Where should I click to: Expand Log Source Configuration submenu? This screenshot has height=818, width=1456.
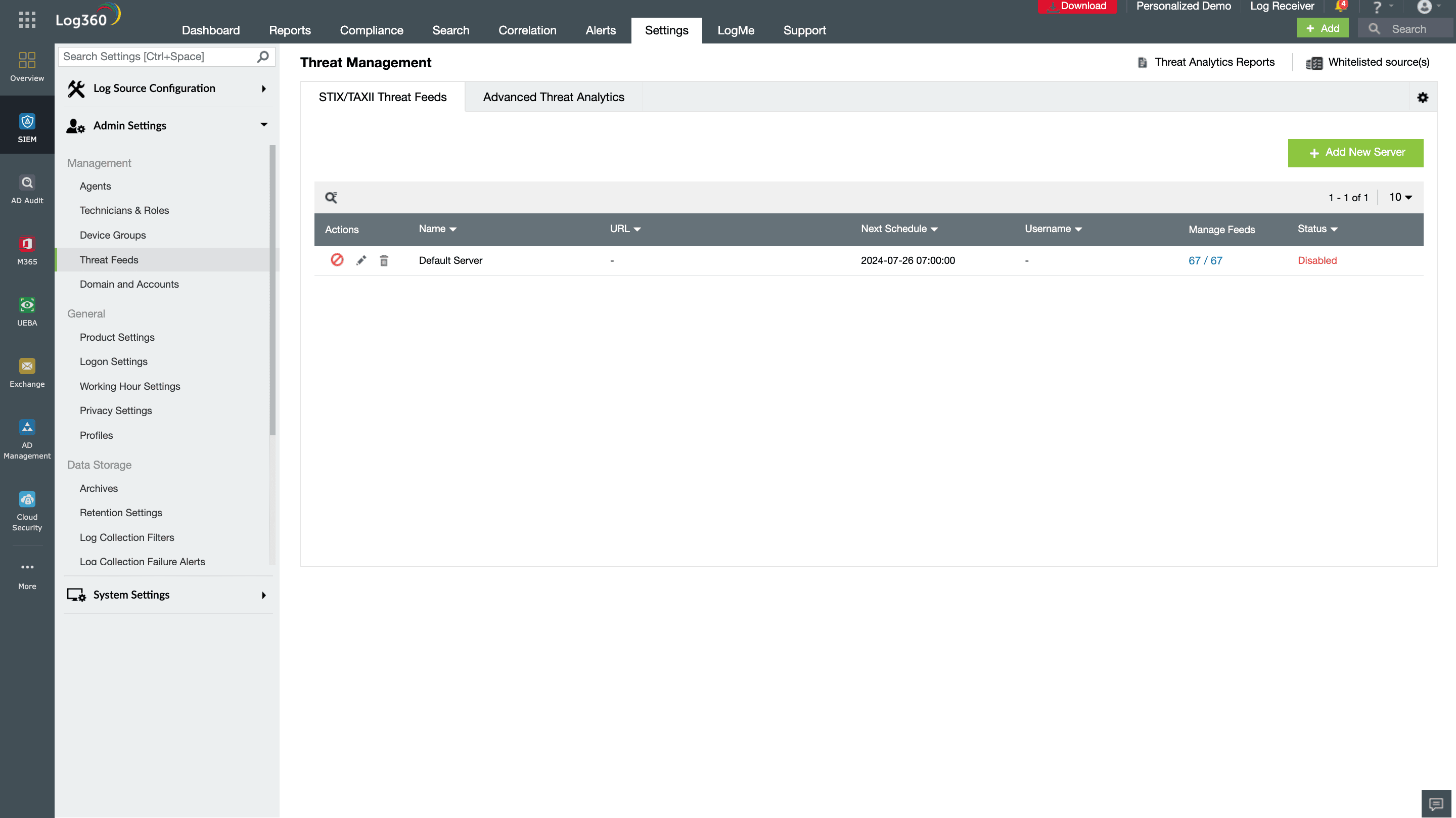pyautogui.click(x=265, y=88)
